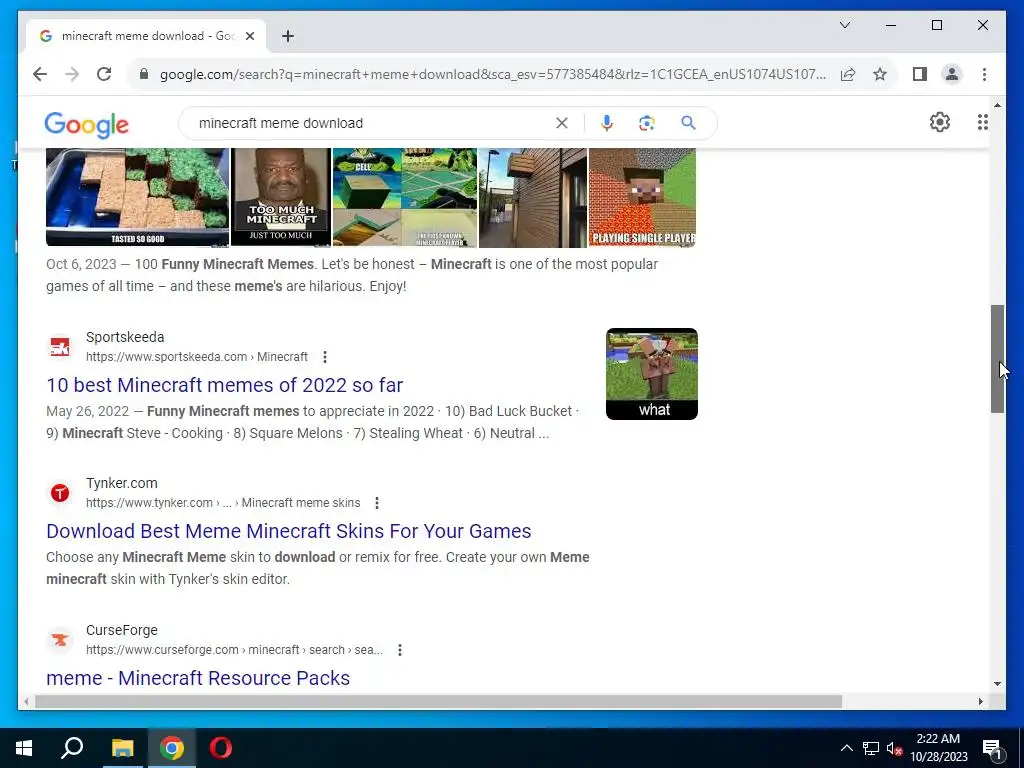1024x768 pixels.
Task: Open the Windows Start menu
Action: [24, 748]
